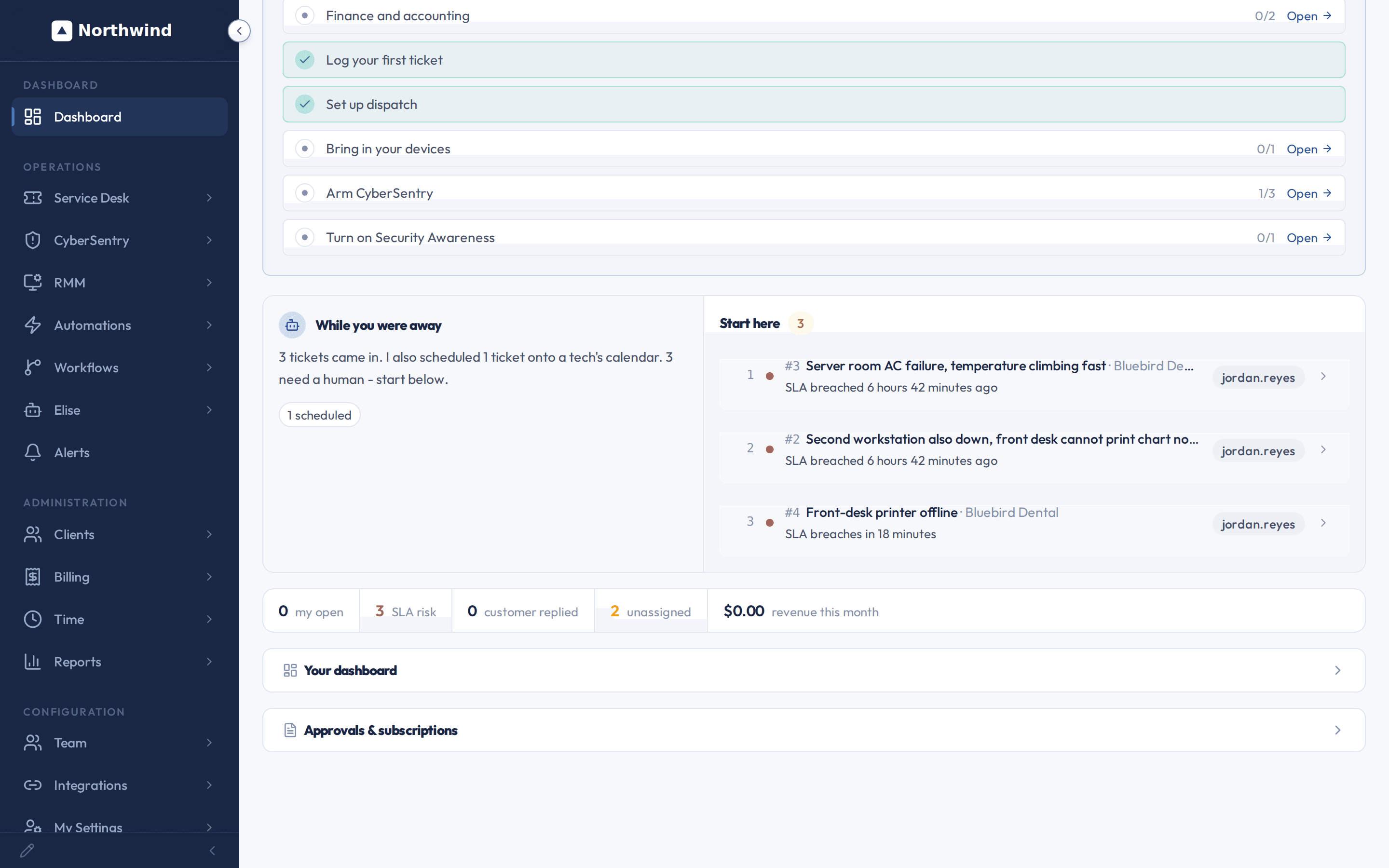The width and height of the screenshot is (1389, 868).
Task: Click the Automations lightning icon
Action: point(33,325)
